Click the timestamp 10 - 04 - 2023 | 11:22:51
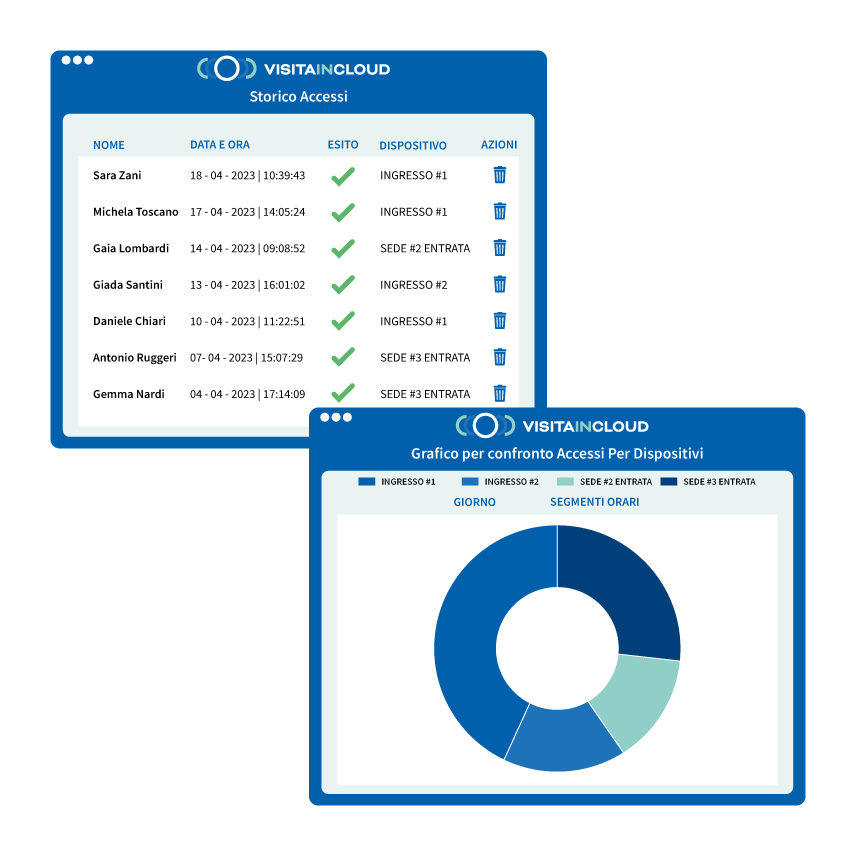 pos(248,322)
